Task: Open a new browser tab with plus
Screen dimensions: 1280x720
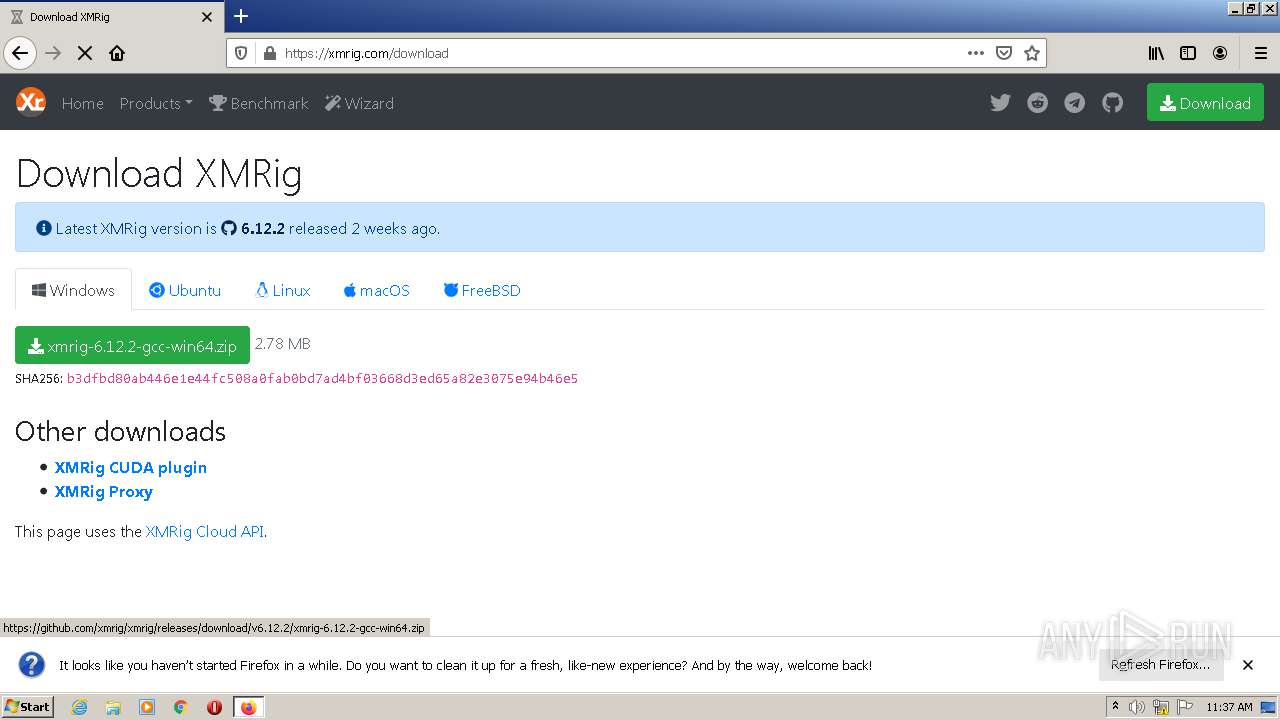Action: click(x=241, y=16)
